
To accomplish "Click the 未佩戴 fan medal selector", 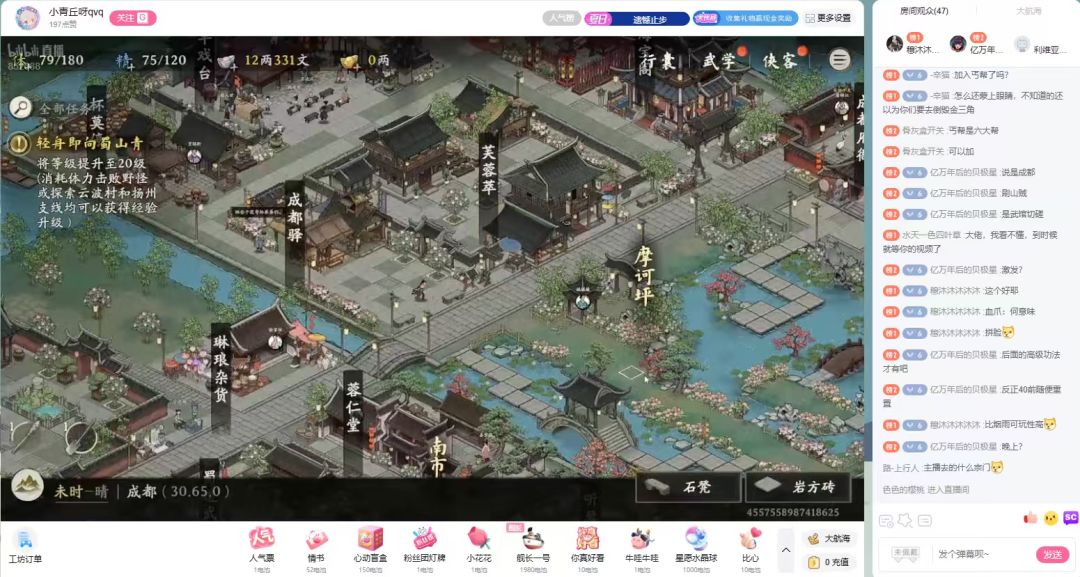I will (x=905, y=554).
